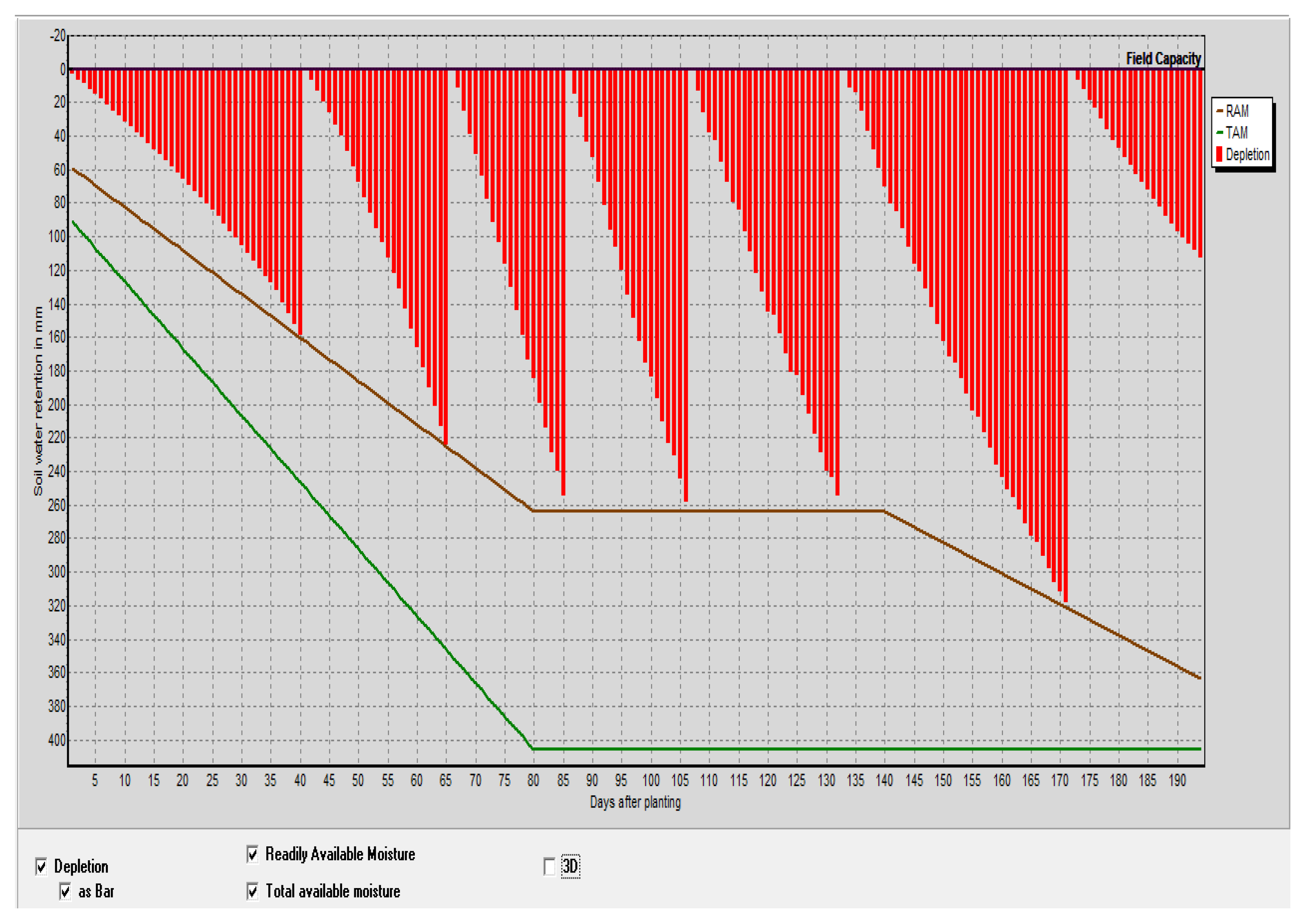Uncheck the 'as Bar' option
The height and width of the screenshot is (924, 1306).
point(65,891)
